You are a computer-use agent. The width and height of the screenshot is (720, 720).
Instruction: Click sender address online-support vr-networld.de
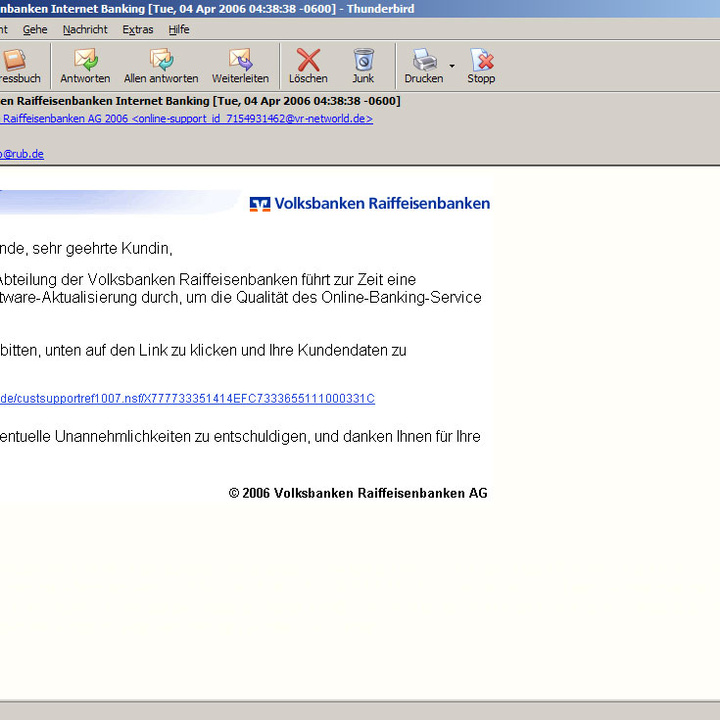(x=186, y=119)
